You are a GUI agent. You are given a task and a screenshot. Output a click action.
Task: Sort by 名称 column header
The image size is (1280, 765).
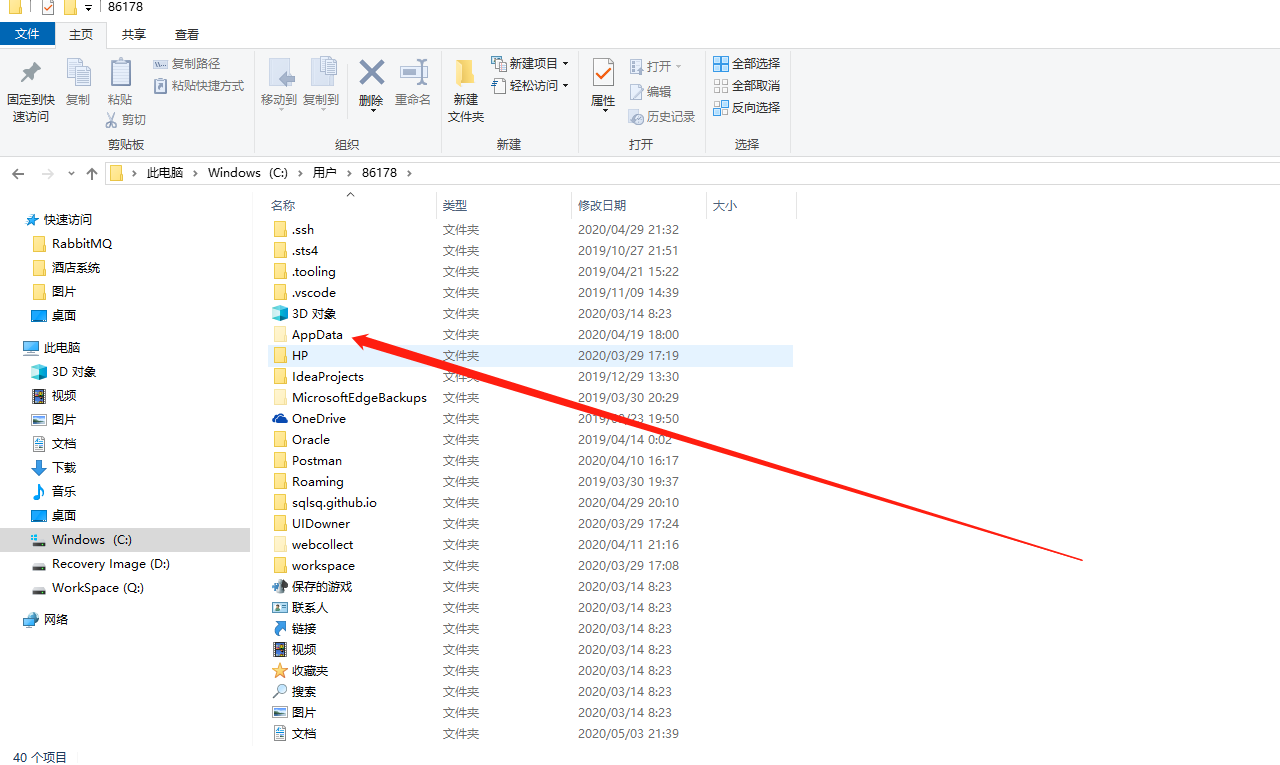click(283, 205)
